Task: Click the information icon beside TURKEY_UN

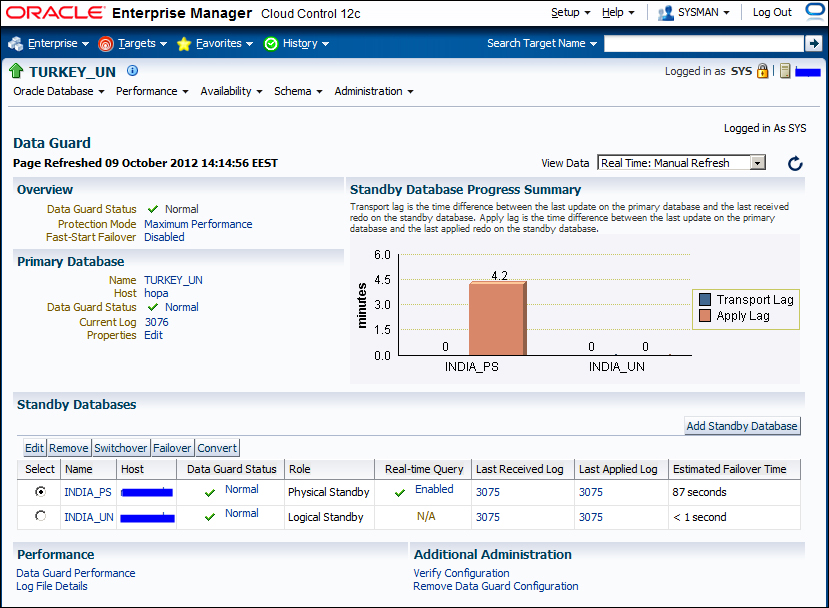Action: 133,71
